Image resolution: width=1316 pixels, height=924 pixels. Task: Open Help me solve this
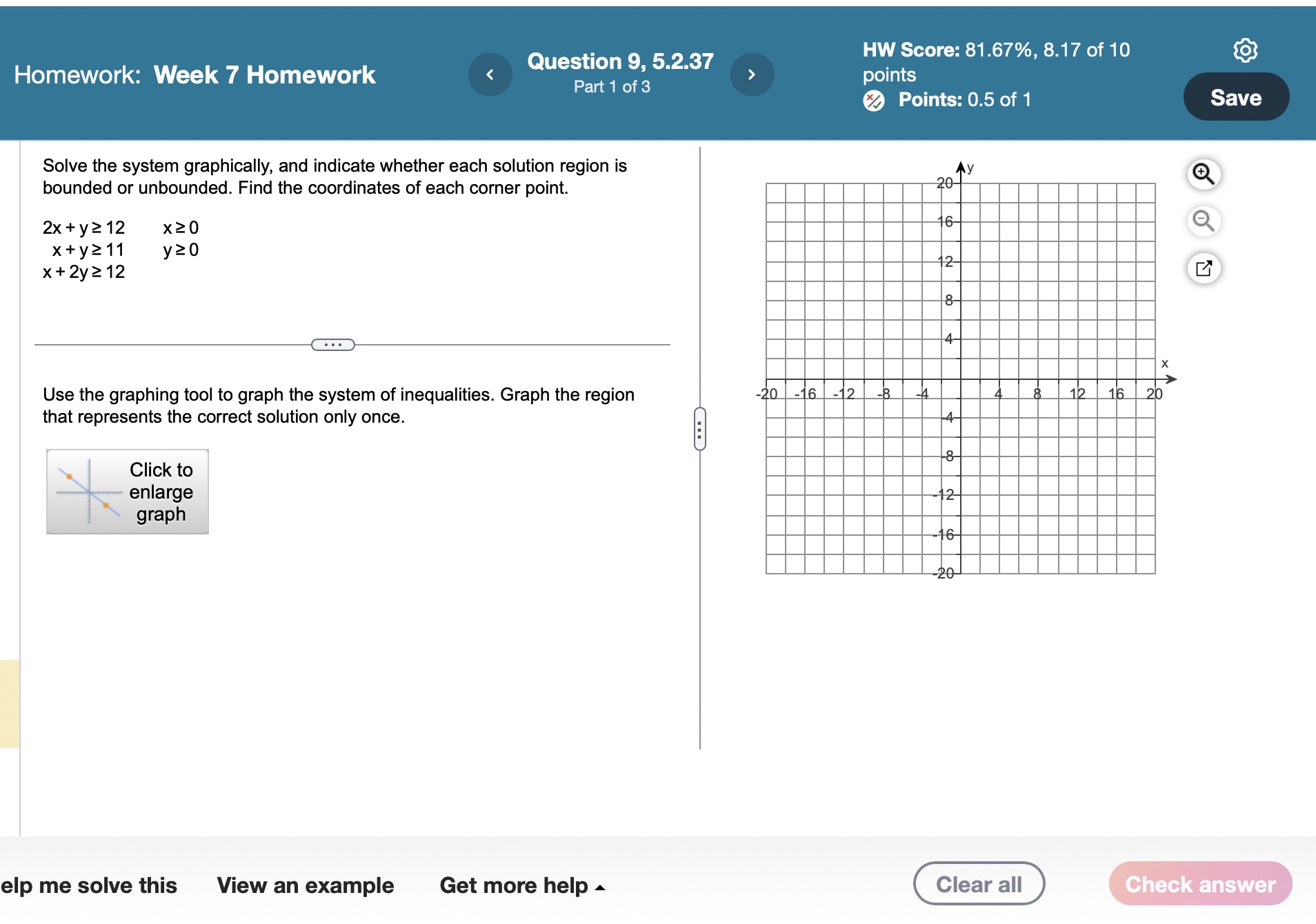tap(88, 885)
